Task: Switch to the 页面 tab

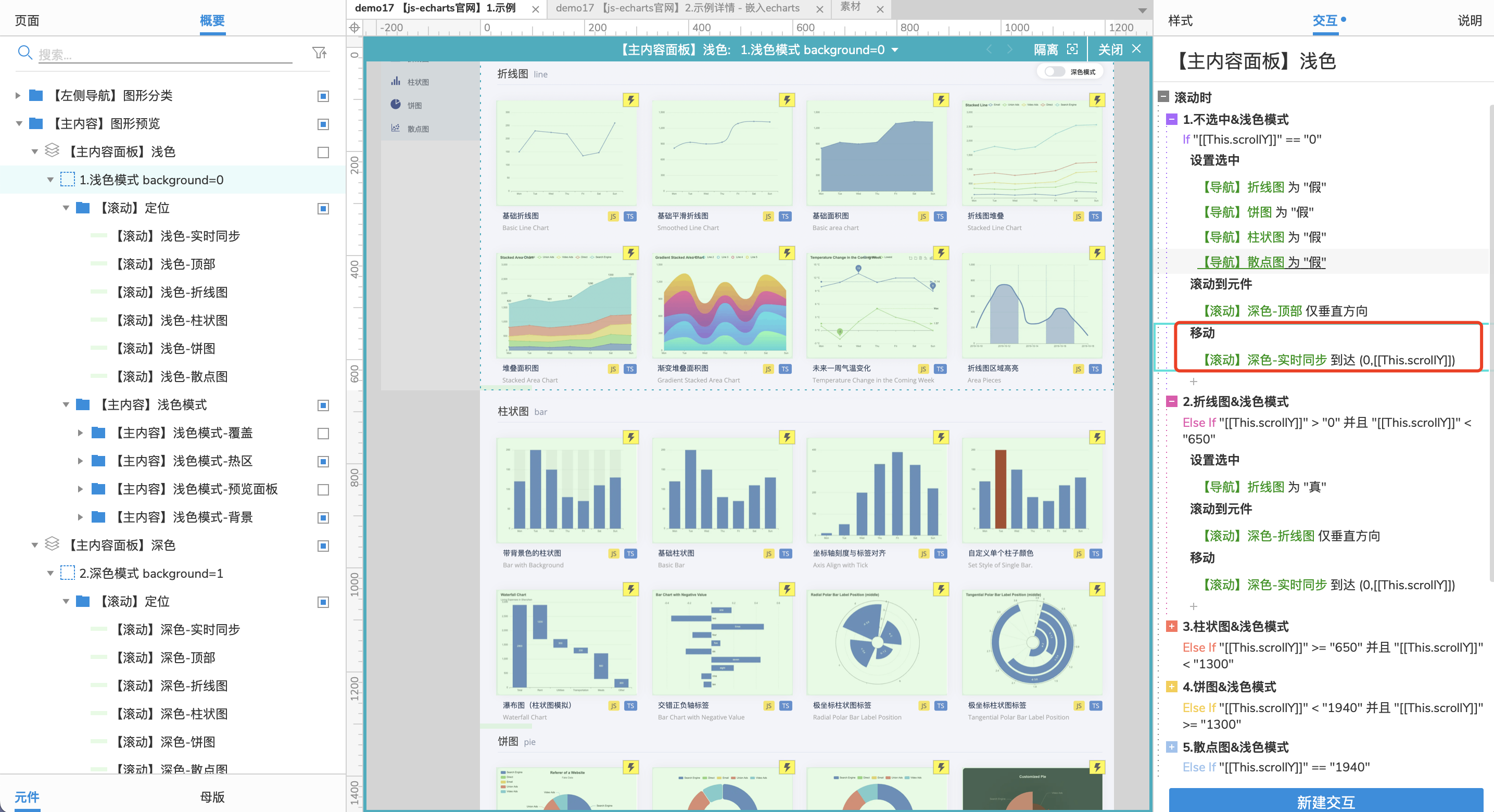Action: pyautogui.click(x=27, y=20)
